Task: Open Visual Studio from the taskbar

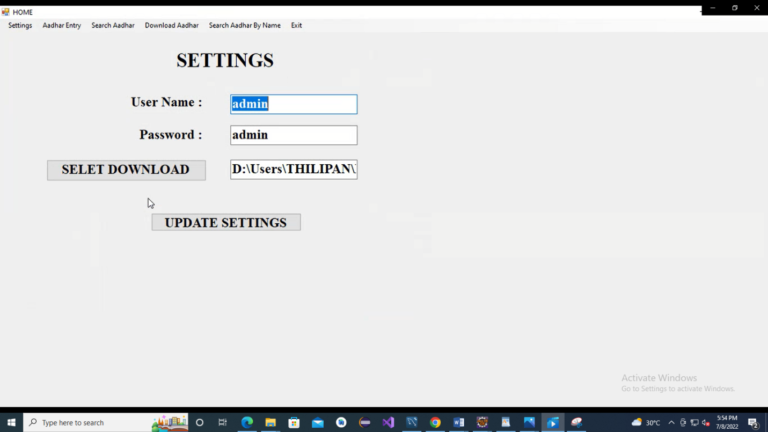Action: [388, 422]
